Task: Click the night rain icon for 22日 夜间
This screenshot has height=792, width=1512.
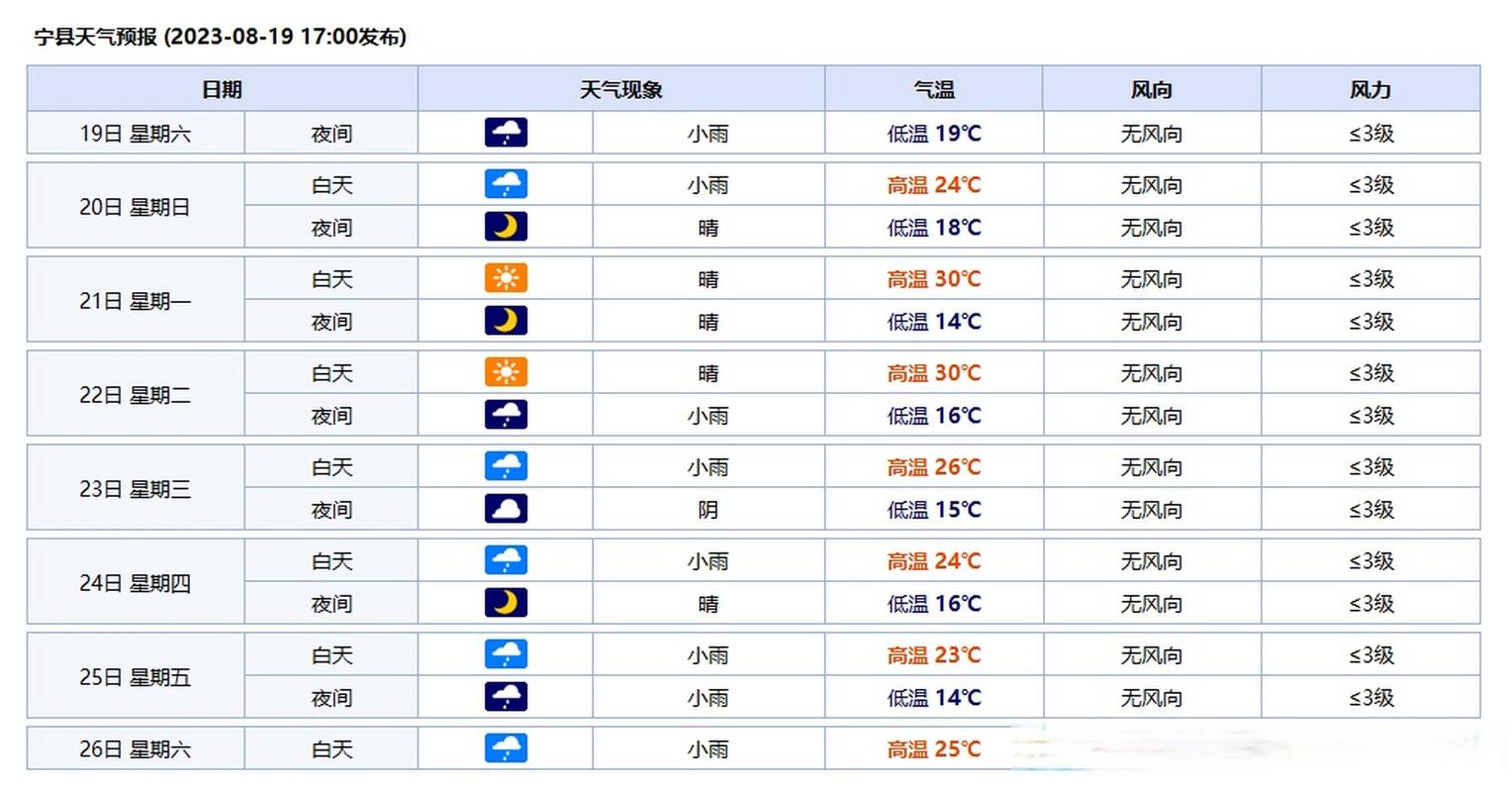Action: (x=506, y=415)
